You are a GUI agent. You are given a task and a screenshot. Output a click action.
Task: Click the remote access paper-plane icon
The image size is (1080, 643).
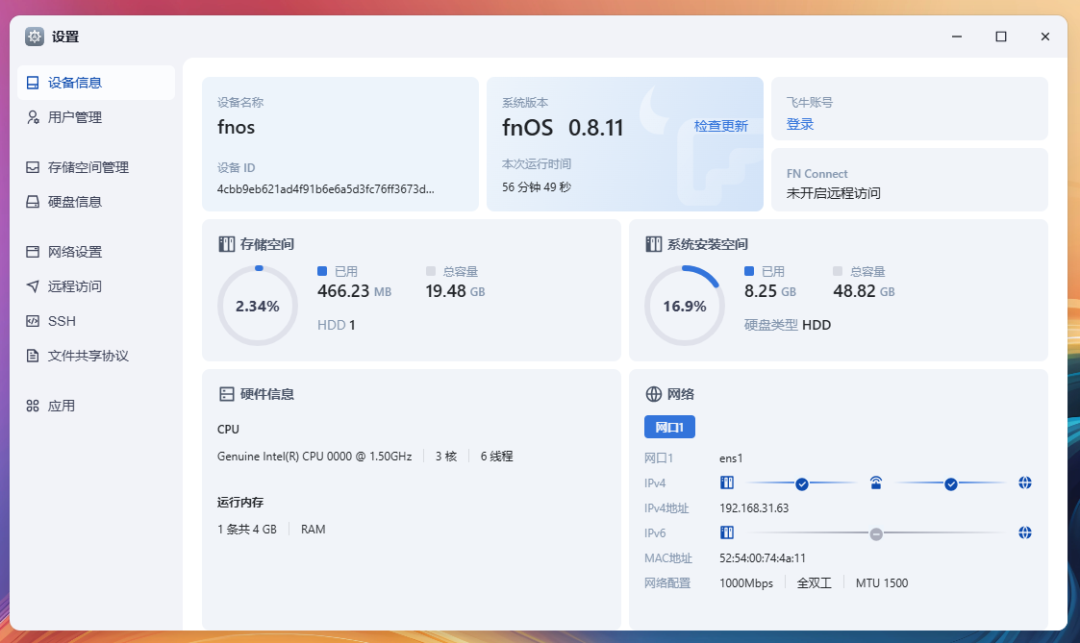pyautogui.click(x=32, y=286)
